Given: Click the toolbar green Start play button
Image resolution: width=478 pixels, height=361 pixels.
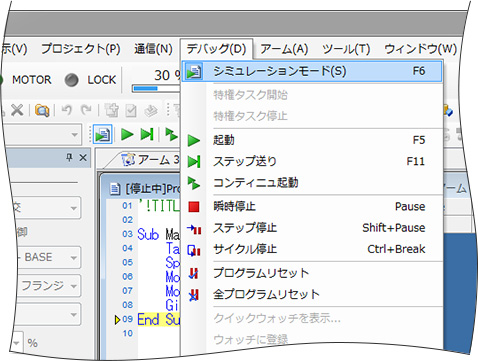Looking at the screenshot, I should tap(127, 135).
